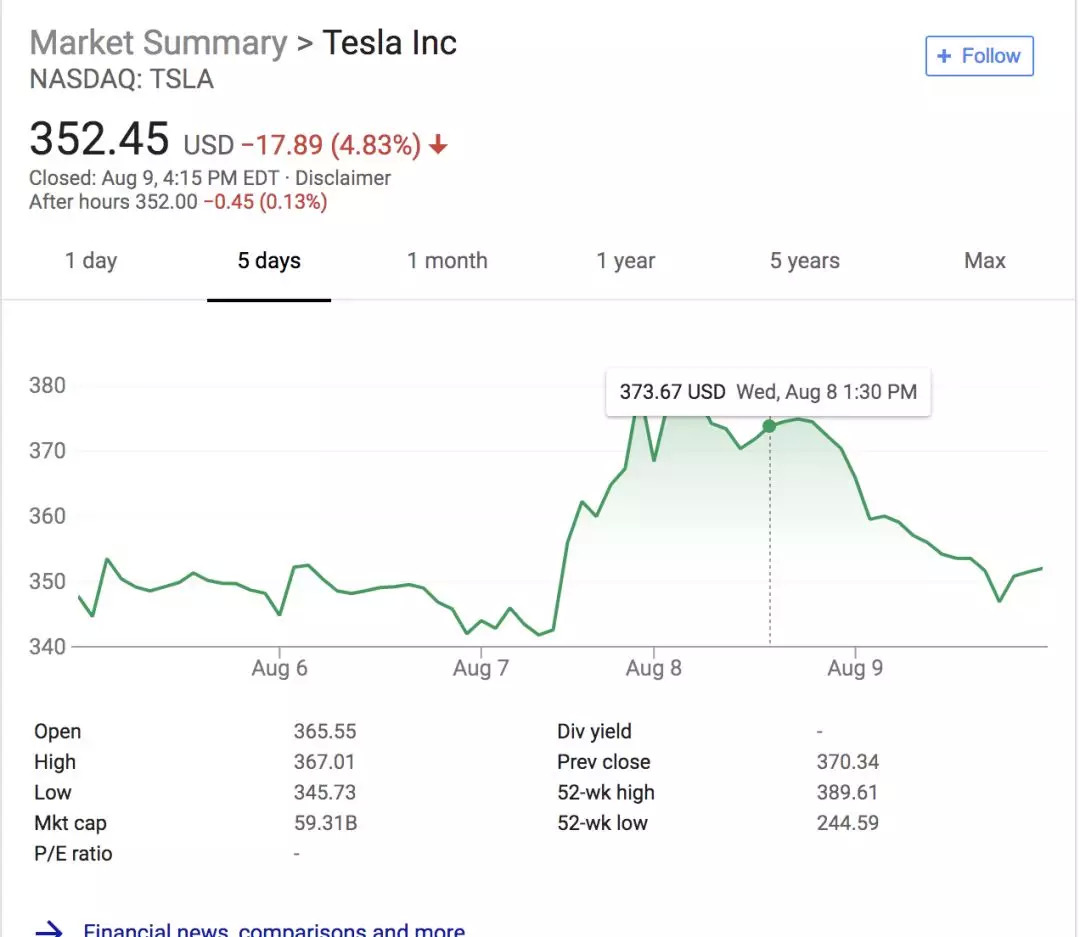Click the Aug 6 date label
Viewport: 1080px width, 937px height.
[x=279, y=668]
